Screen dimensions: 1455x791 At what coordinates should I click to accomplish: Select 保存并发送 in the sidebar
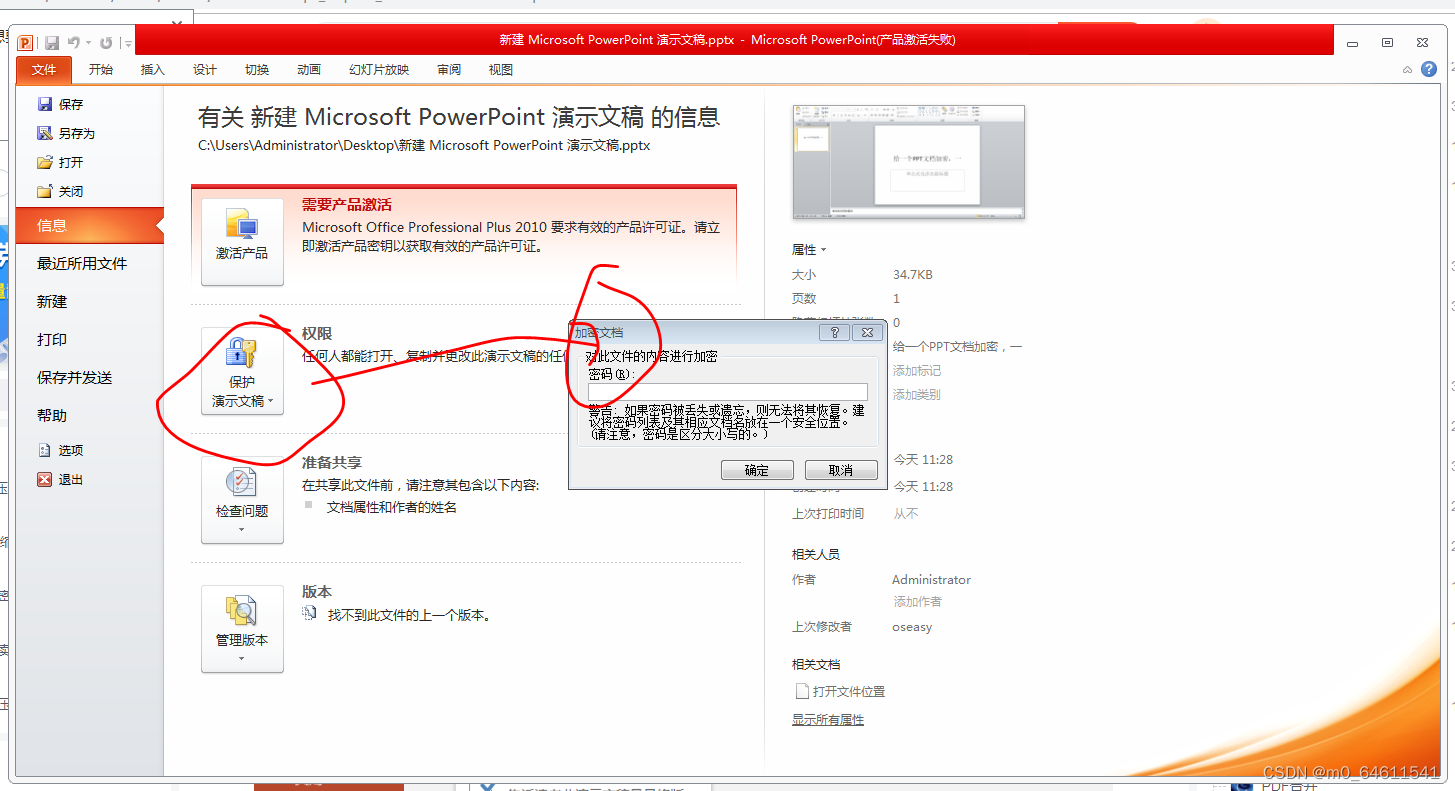pos(75,377)
